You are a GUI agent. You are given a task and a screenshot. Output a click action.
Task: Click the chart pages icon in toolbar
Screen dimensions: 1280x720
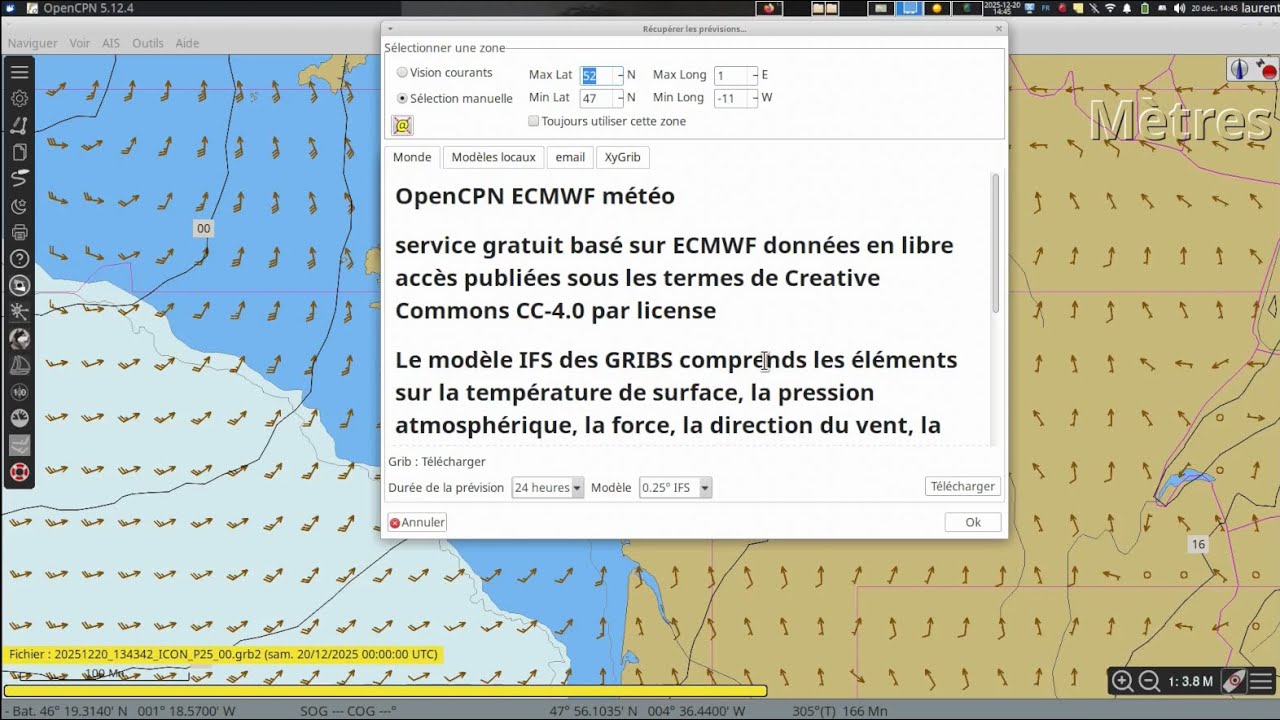tap(19, 152)
